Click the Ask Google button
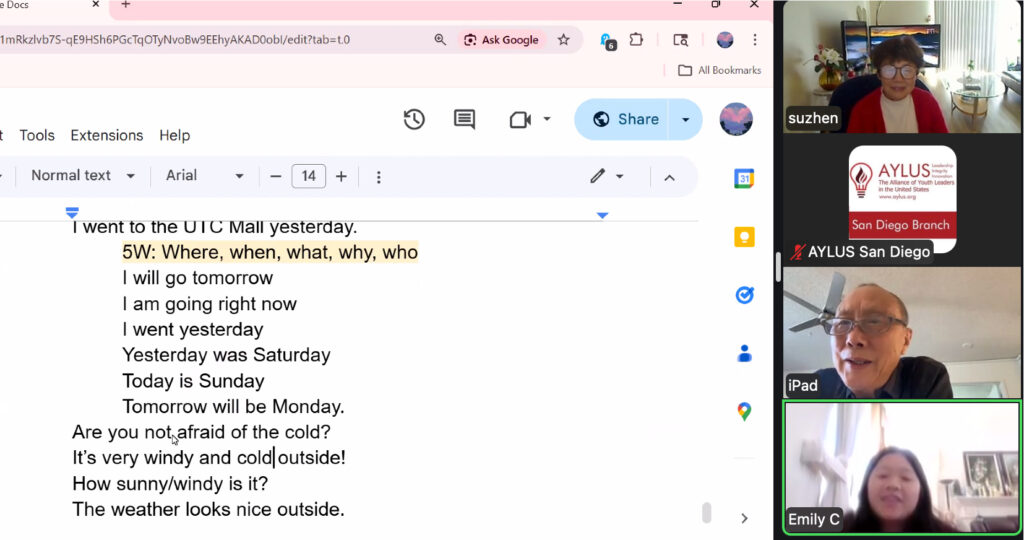The image size is (1024, 540). pos(499,40)
